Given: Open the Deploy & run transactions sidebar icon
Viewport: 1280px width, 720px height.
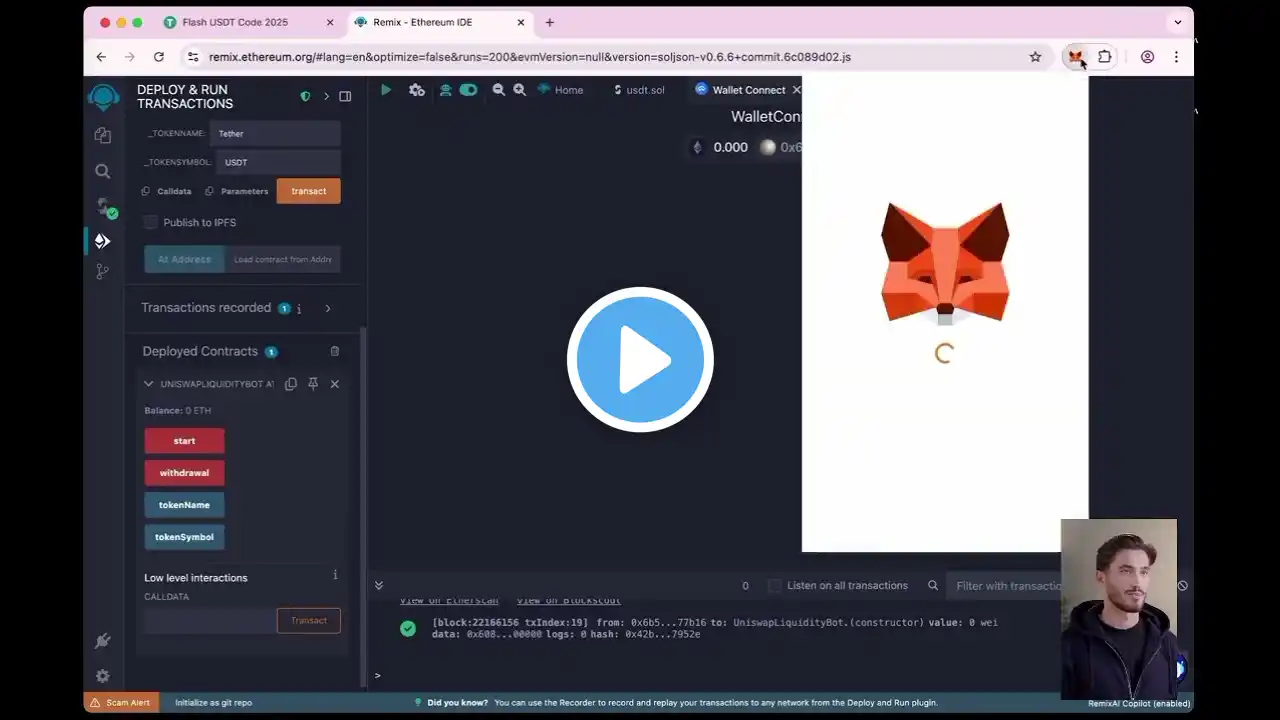Looking at the screenshot, I should point(103,241).
